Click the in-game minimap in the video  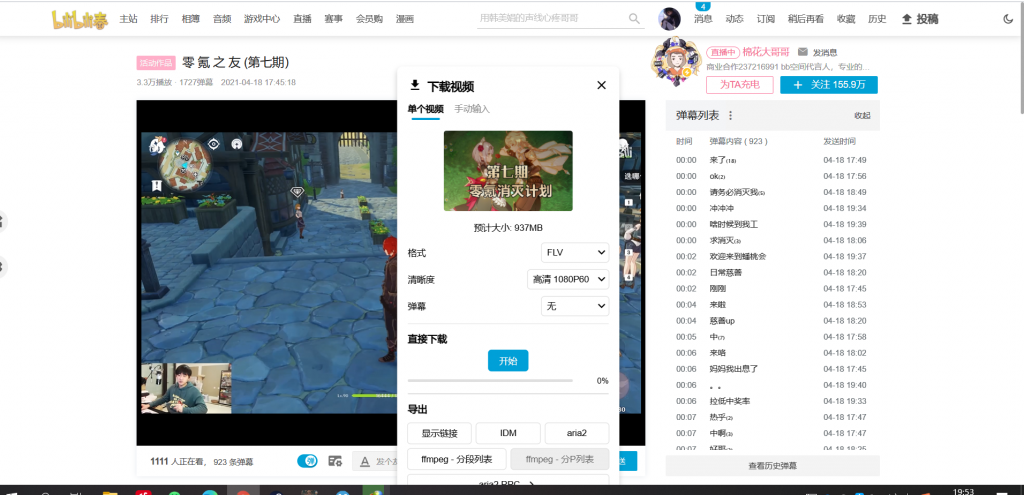[x=185, y=163]
